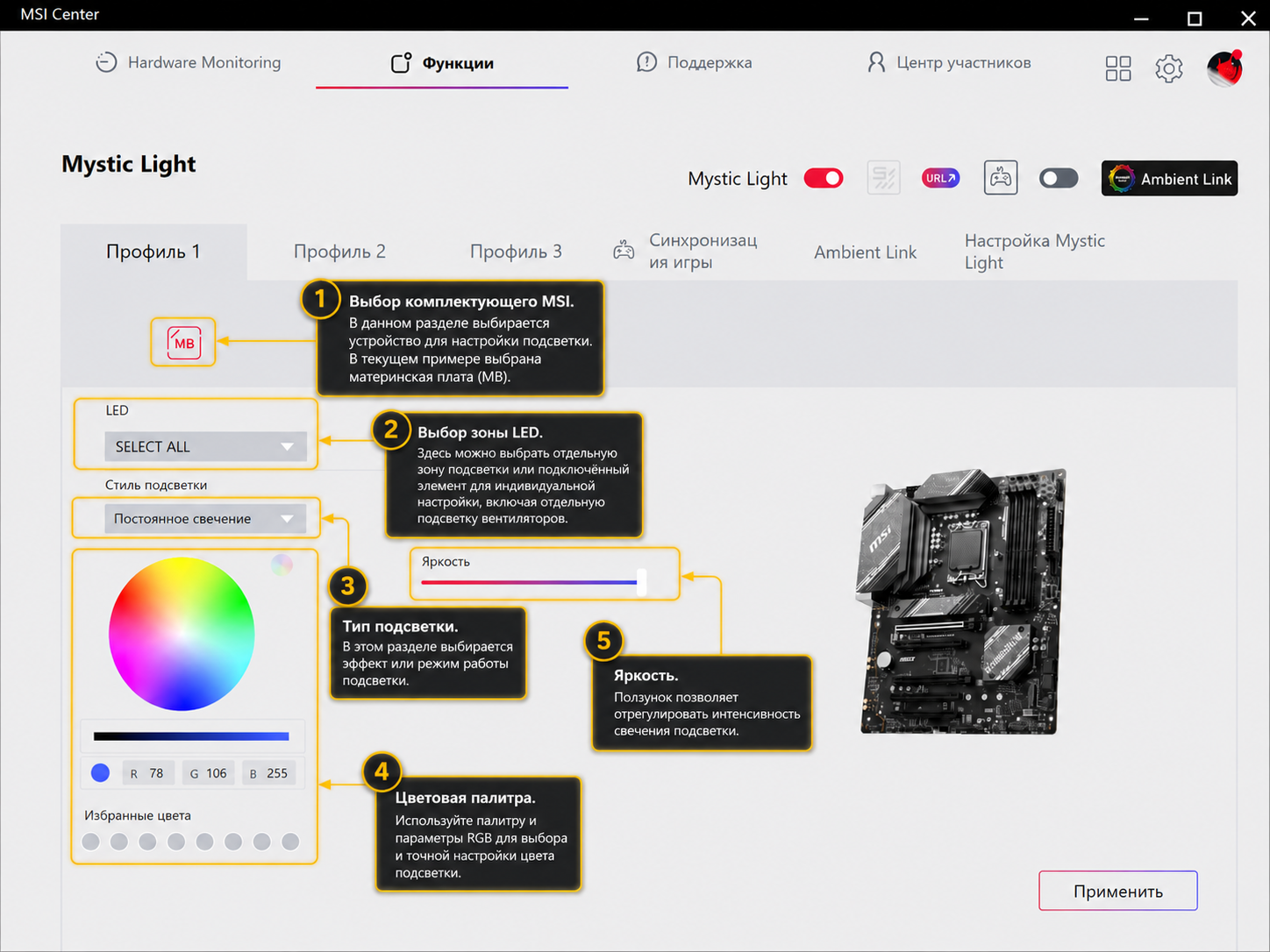Open the Поддержка section
The width and height of the screenshot is (1270, 952).
point(694,63)
